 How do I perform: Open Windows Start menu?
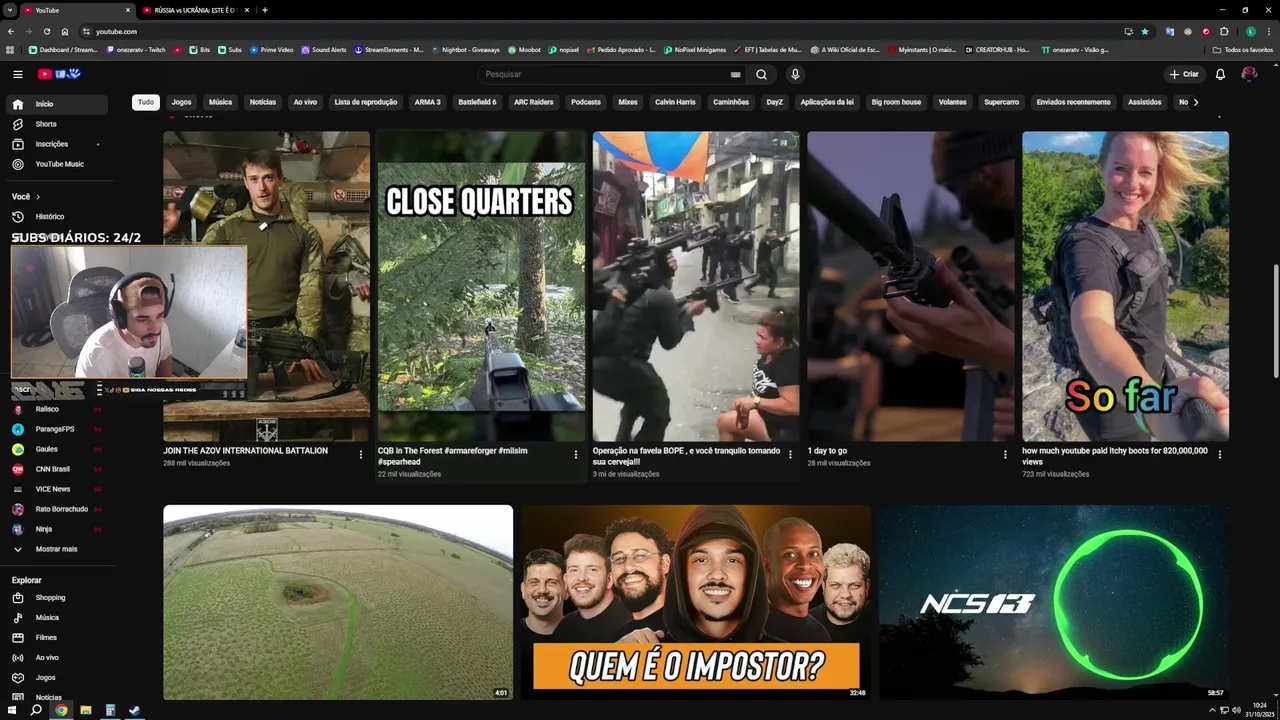click(x=12, y=710)
